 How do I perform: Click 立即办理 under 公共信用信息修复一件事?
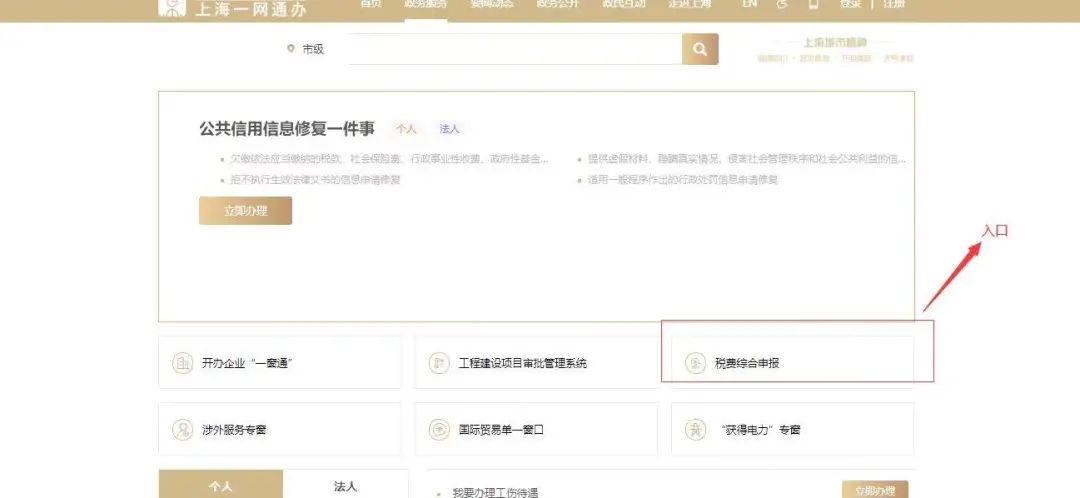[x=245, y=211]
